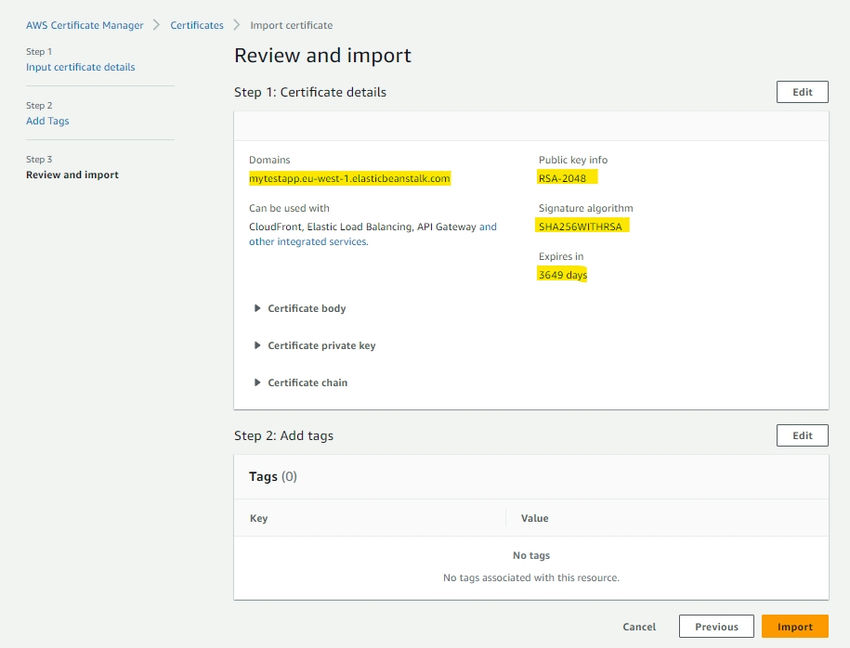
Task: Click the Step 3 label in sidebar
Action: [x=39, y=159]
